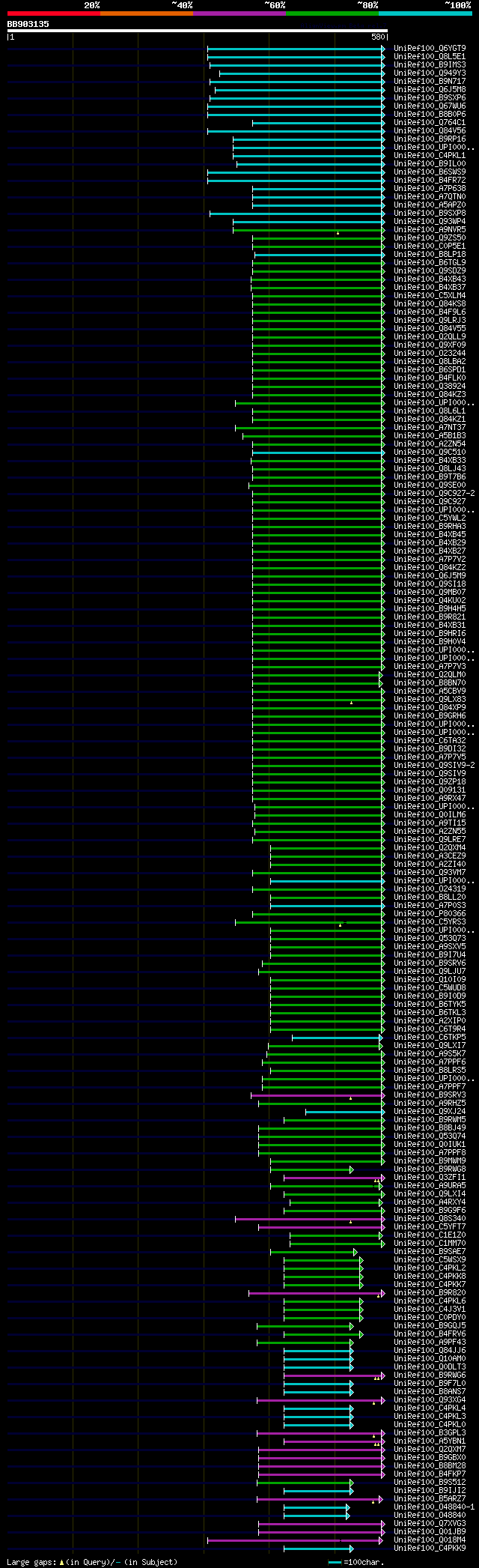This screenshot has height=1568, width=479.
Task: Select label UniRef100_O24319
Action: [x=430, y=889]
